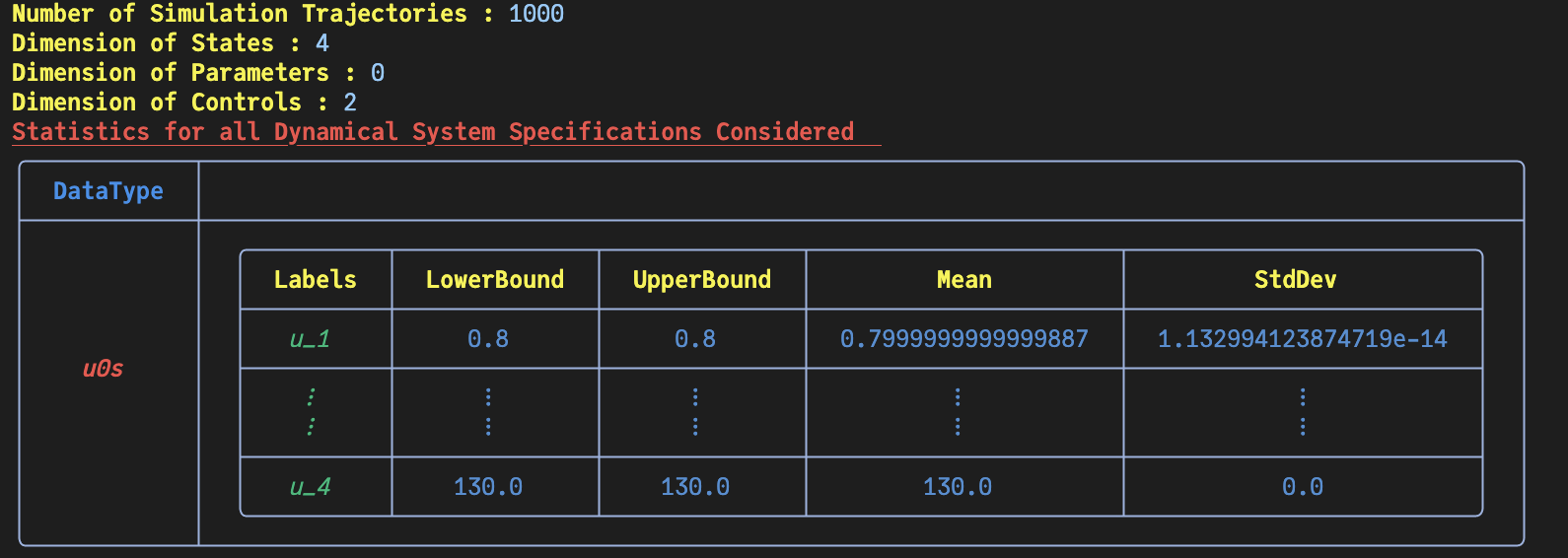Click the u_1 LowerBound value 0.8
This screenshot has width=1568, height=558.
488,339
